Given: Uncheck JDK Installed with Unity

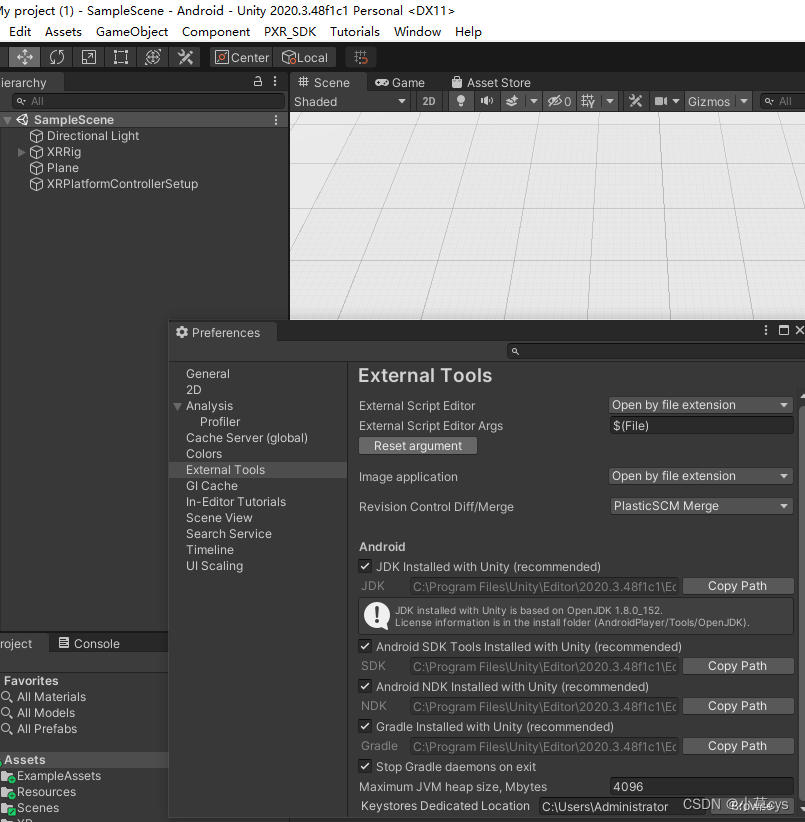Looking at the screenshot, I should point(365,566).
